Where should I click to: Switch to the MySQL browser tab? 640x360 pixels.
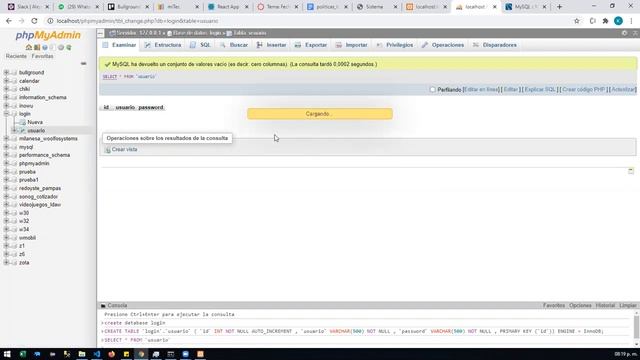(x=526, y=7)
